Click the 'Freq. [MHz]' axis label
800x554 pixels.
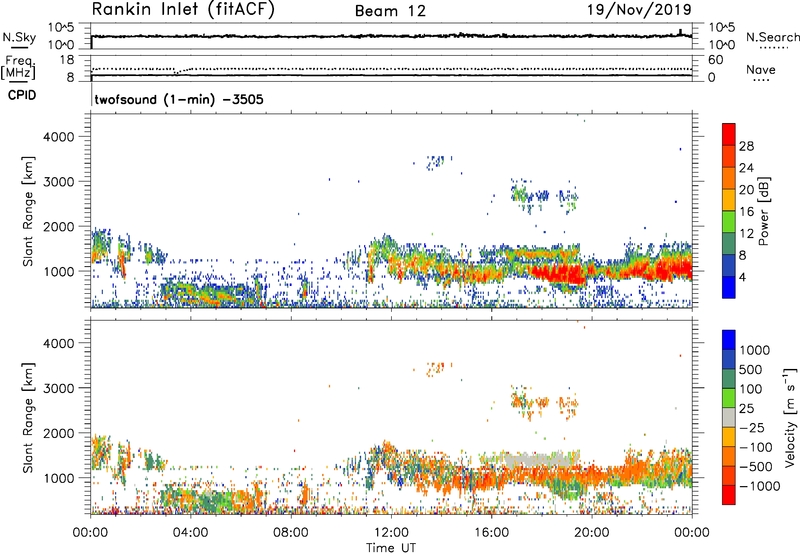click(19, 67)
